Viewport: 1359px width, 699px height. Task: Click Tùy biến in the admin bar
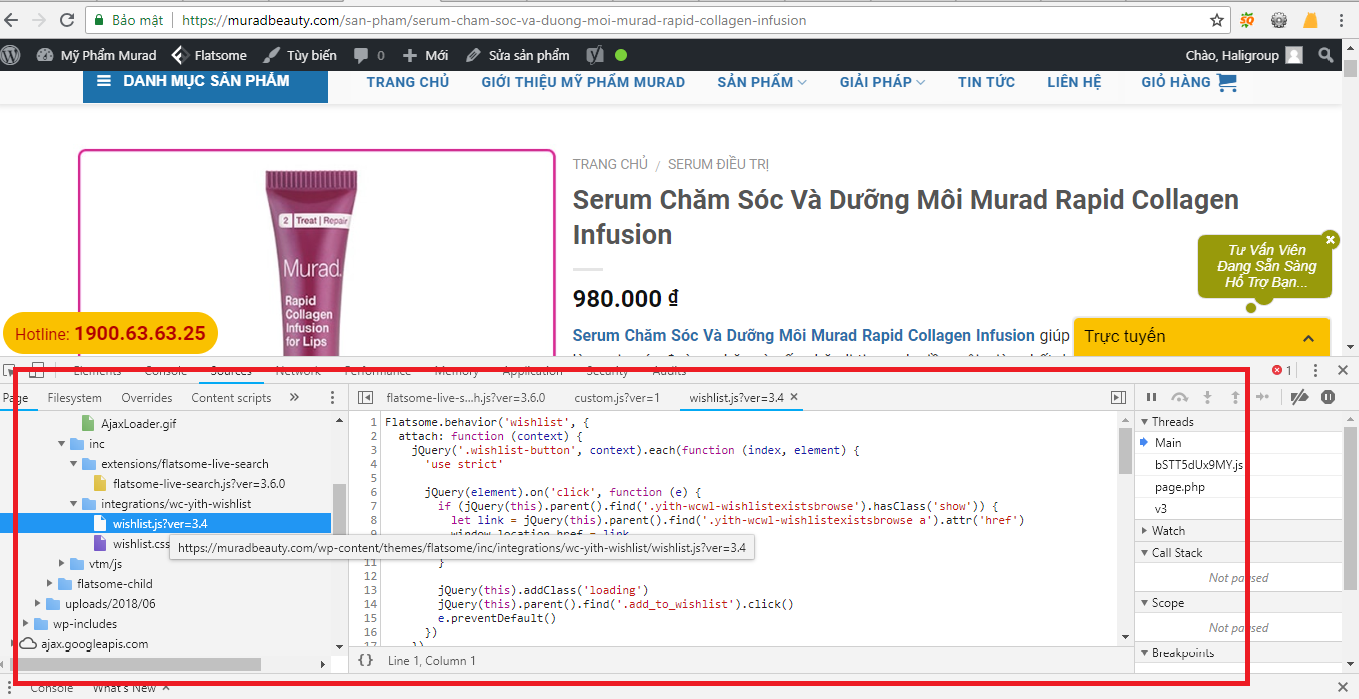[x=299, y=55]
